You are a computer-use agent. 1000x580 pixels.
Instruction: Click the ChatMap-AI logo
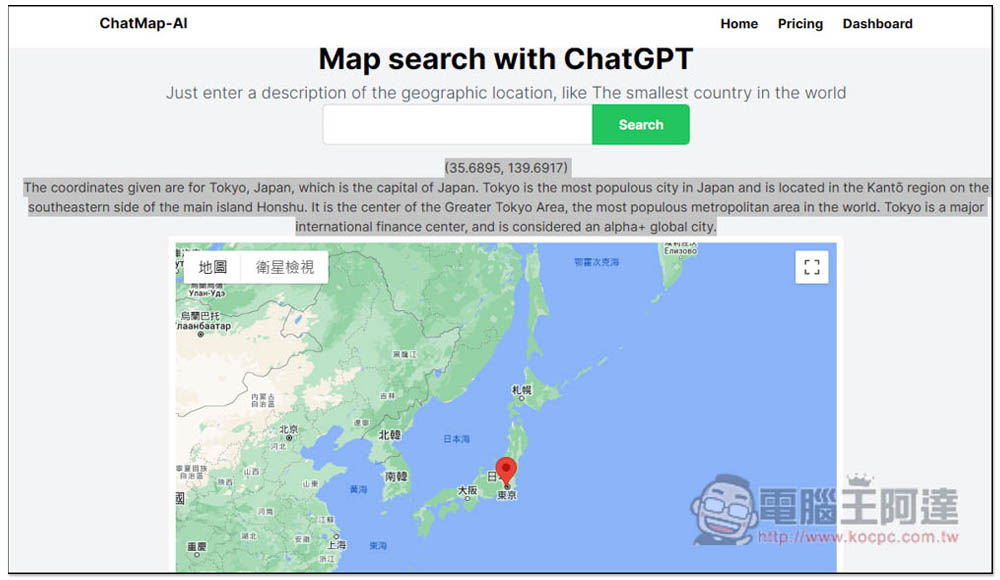tap(143, 23)
